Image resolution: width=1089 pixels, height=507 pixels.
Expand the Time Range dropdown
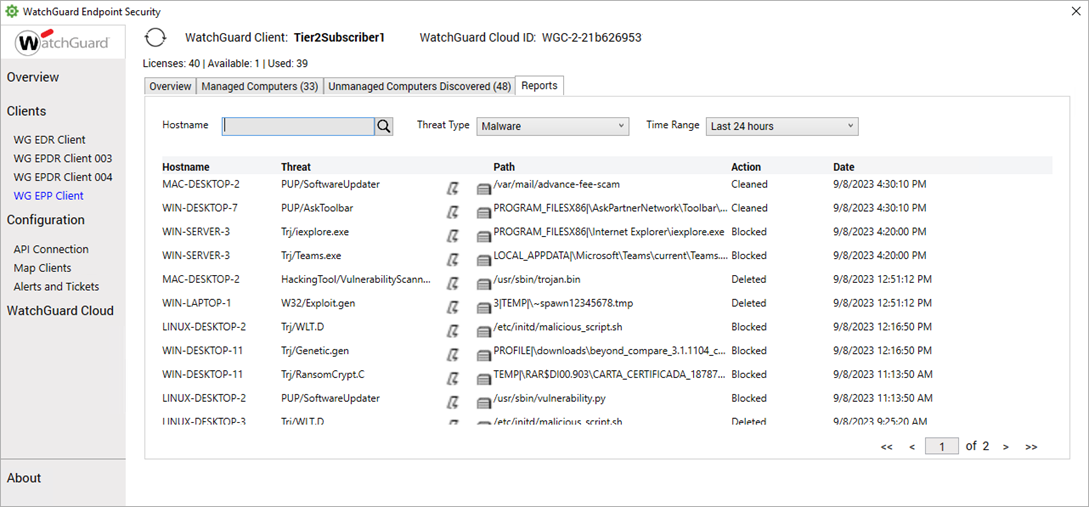(781, 126)
